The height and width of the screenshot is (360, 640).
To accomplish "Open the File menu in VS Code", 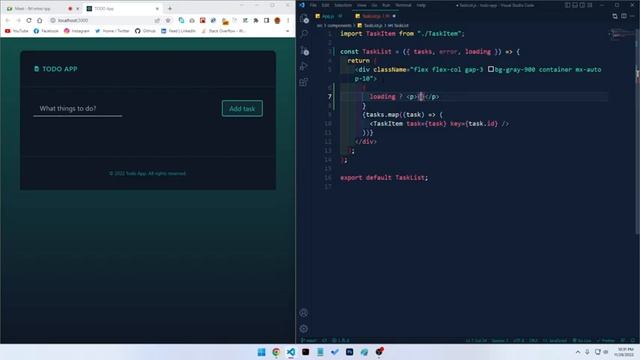I will 313,5.
